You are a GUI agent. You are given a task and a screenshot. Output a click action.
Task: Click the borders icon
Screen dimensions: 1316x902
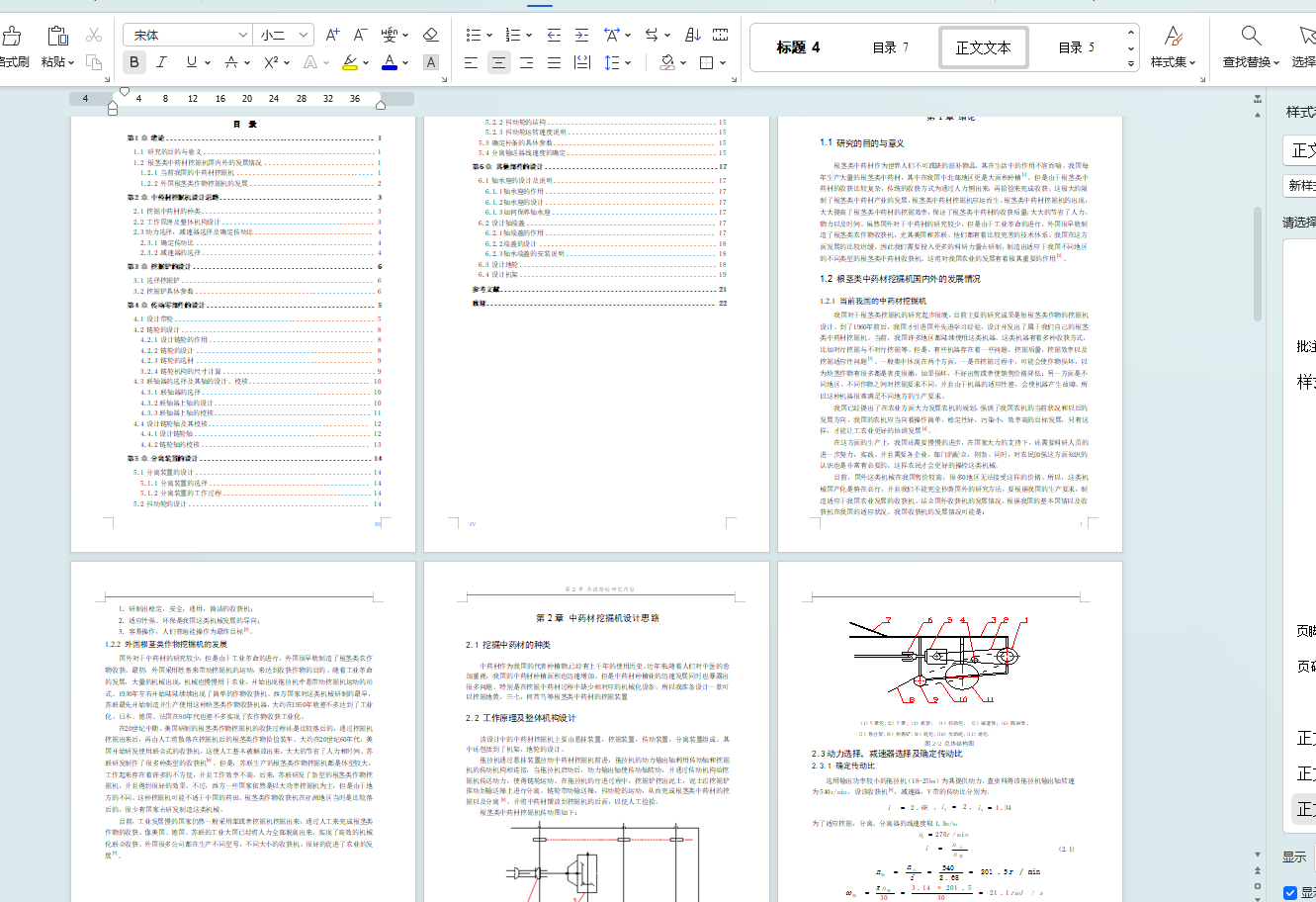click(706, 62)
